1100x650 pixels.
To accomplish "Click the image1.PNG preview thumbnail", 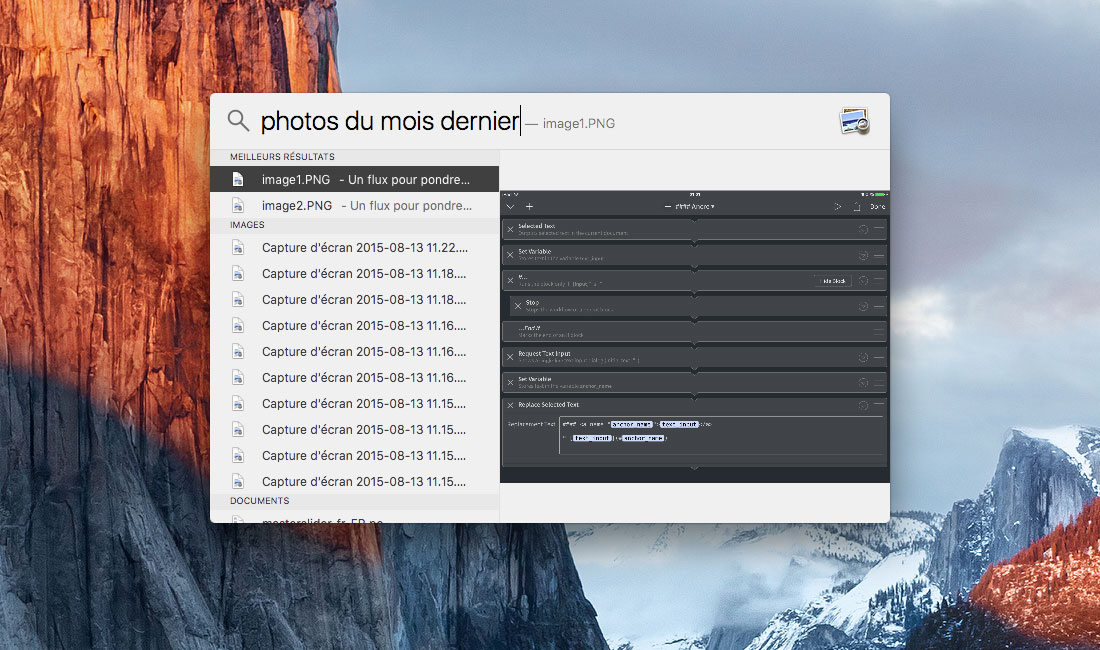I will pyautogui.click(x=695, y=337).
